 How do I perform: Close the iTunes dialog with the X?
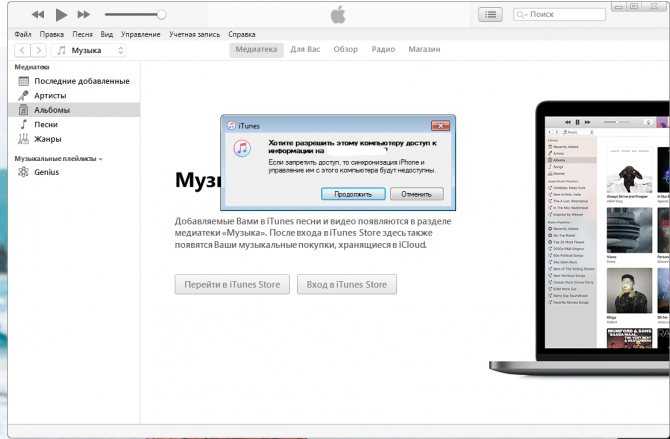coord(441,126)
